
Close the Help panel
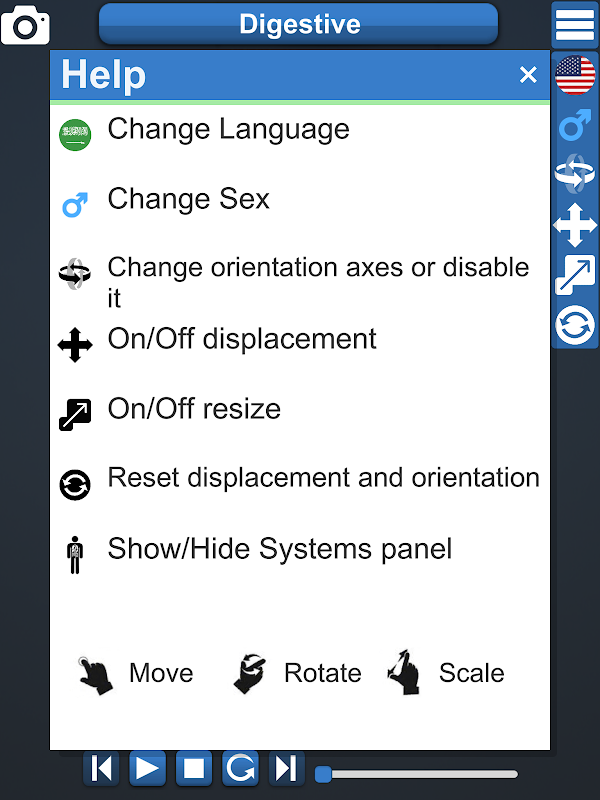point(528,75)
